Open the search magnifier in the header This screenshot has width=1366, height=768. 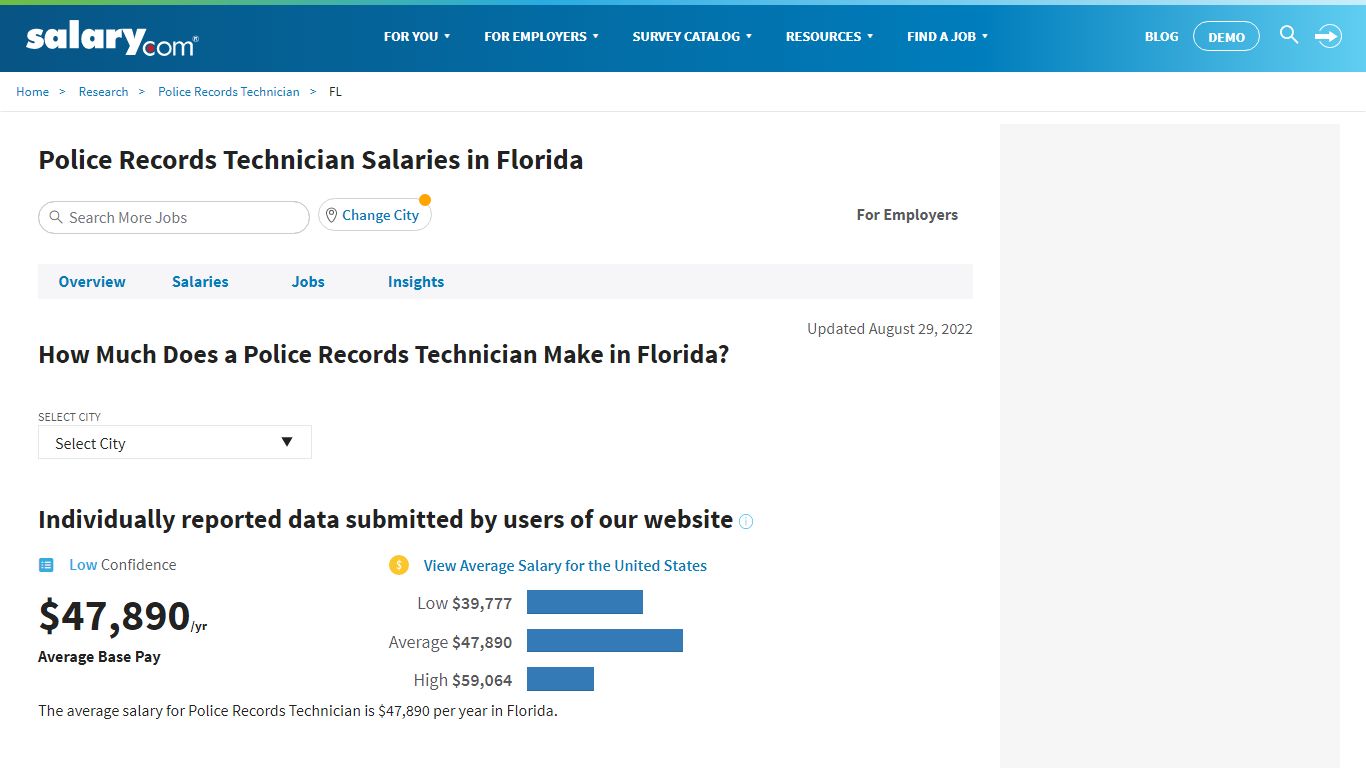point(1289,35)
